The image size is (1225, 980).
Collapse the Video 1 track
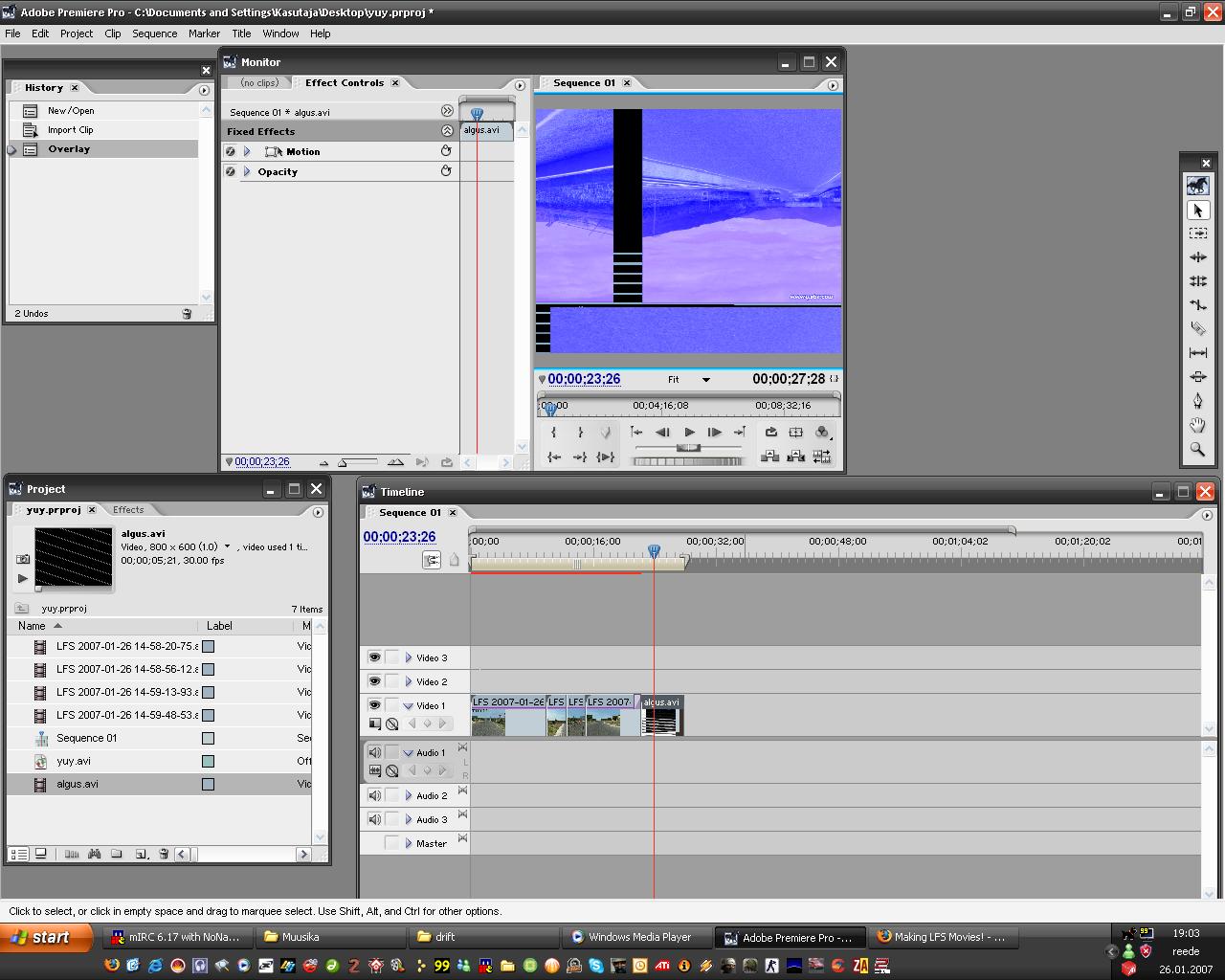[409, 705]
